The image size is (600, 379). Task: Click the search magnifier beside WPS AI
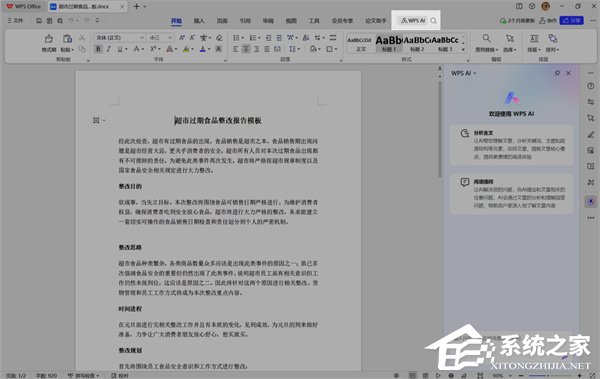(x=433, y=21)
